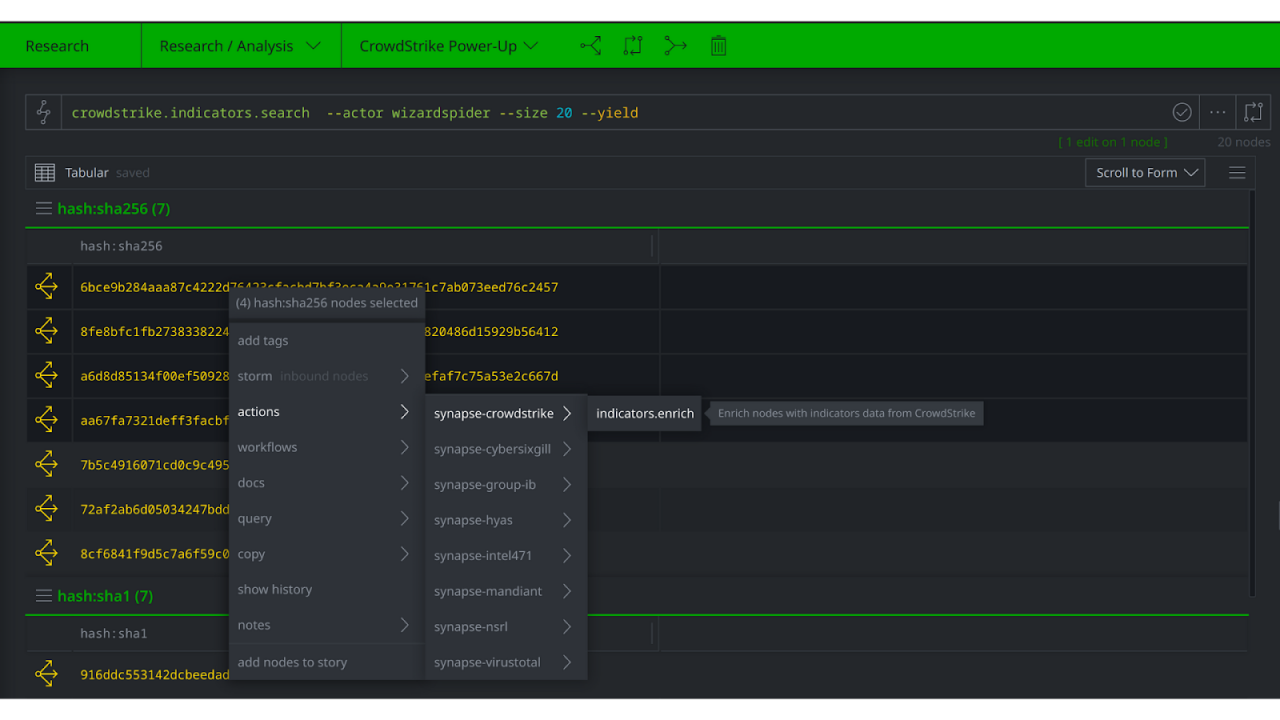The height and width of the screenshot is (720, 1280).
Task: Open the query submenu
Action: (x=327, y=518)
